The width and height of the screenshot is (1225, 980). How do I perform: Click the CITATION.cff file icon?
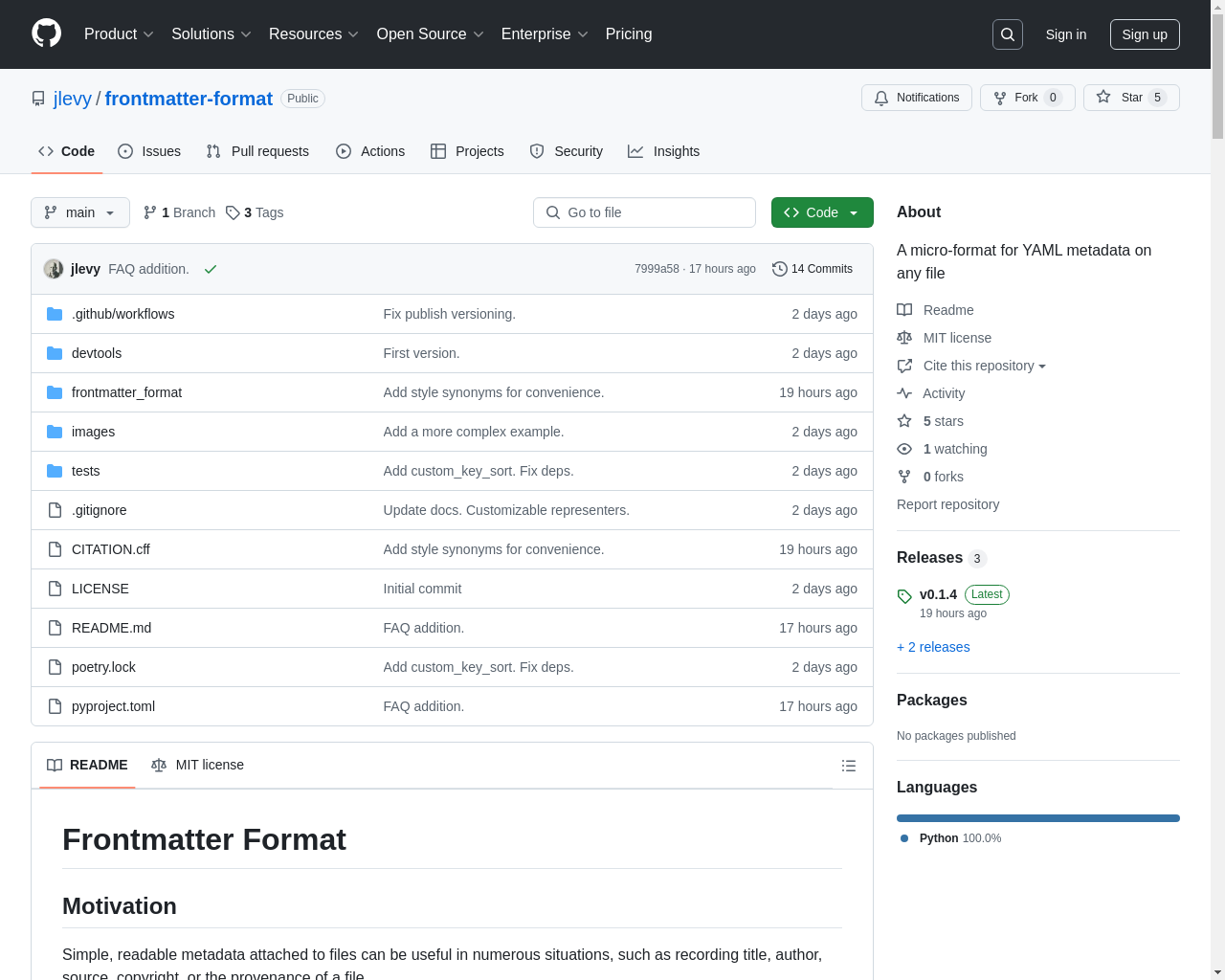(x=55, y=549)
